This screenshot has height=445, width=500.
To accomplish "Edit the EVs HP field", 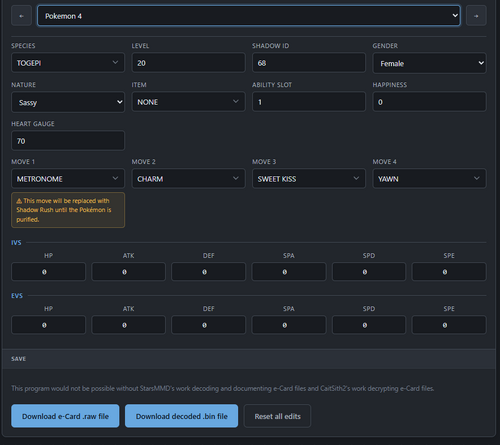I will (x=48, y=325).
